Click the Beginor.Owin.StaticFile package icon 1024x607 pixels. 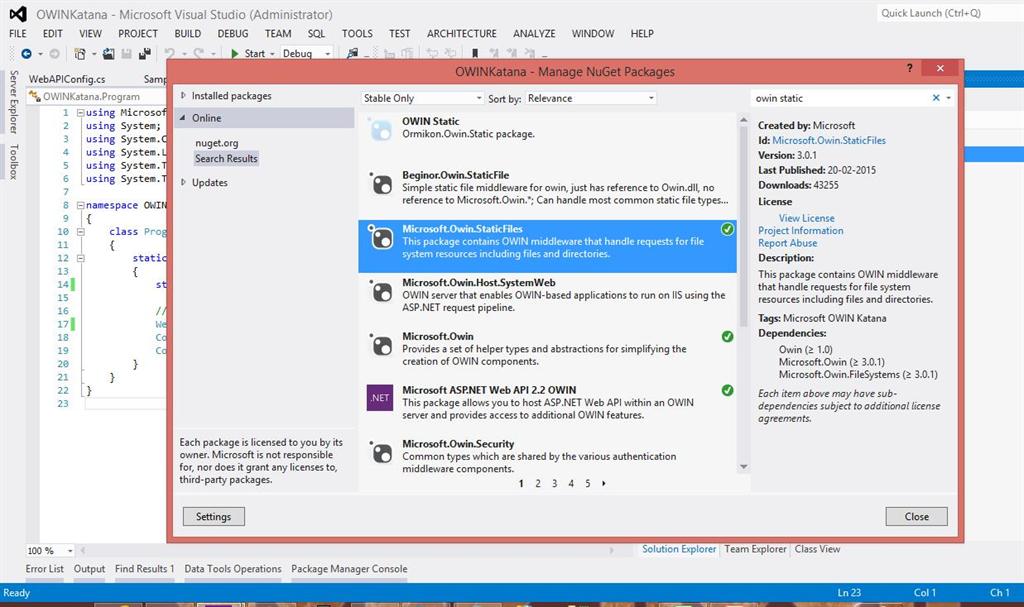pyautogui.click(x=381, y=184)
